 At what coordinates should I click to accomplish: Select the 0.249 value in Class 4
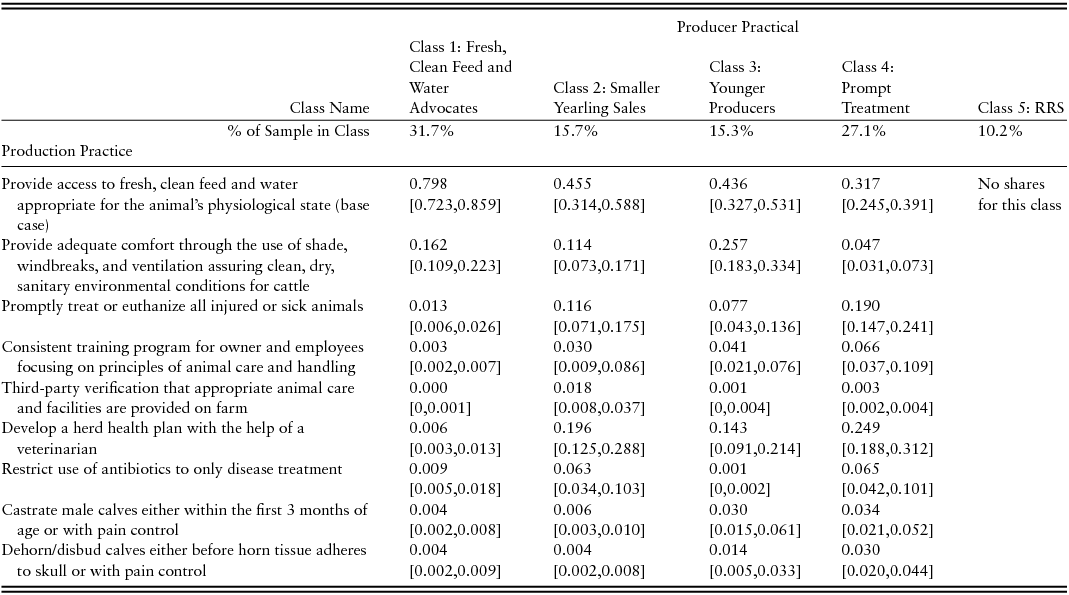point(861,428)
